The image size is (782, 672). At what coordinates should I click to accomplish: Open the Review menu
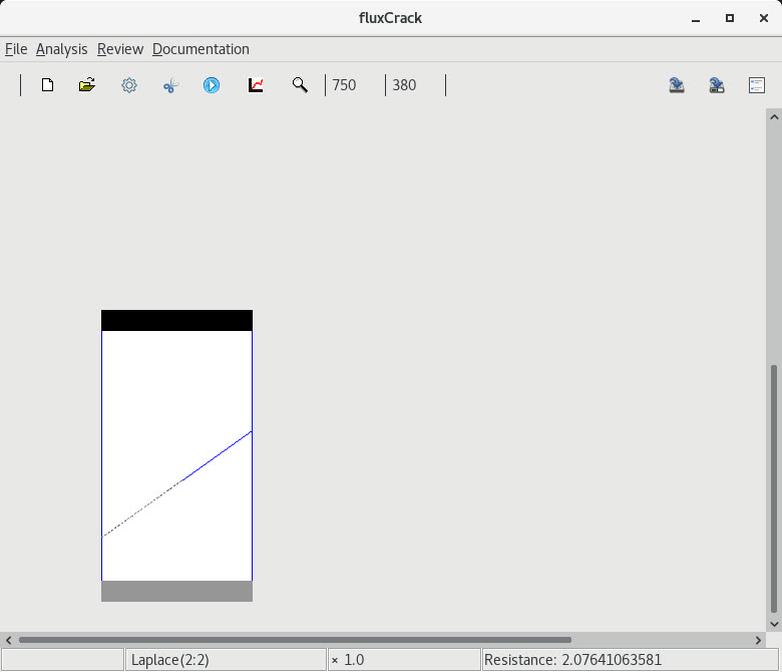120,49
